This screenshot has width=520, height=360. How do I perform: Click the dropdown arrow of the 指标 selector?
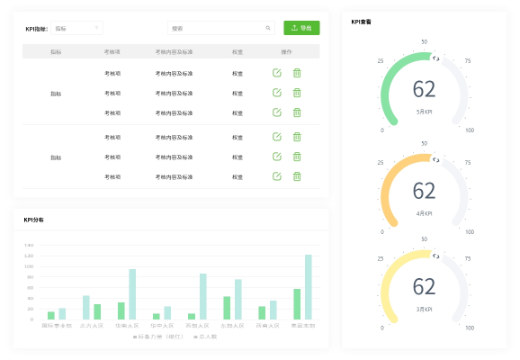tap(96, 28)
